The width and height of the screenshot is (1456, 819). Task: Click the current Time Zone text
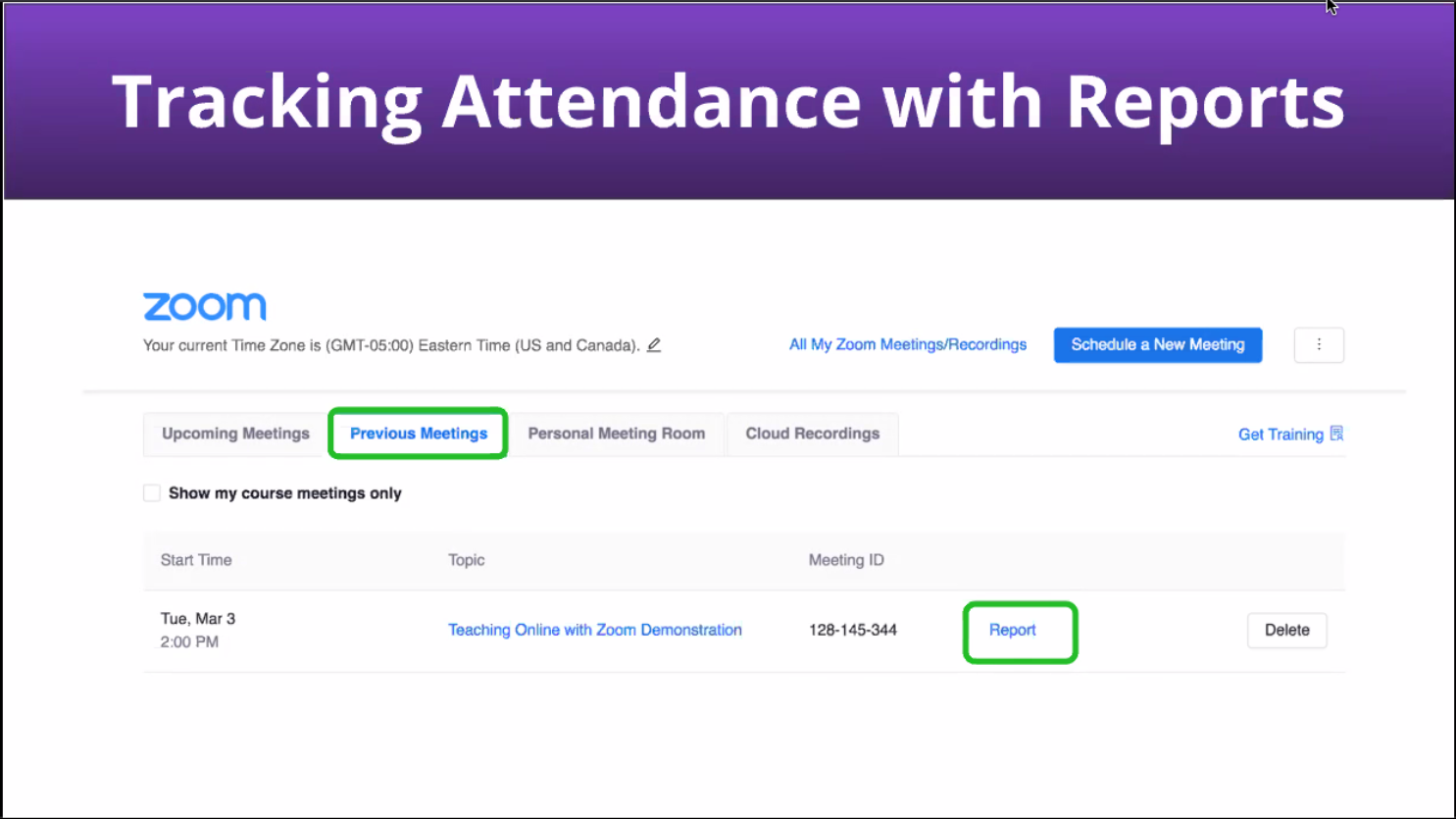pyautogui.click(x=391, y=345)
